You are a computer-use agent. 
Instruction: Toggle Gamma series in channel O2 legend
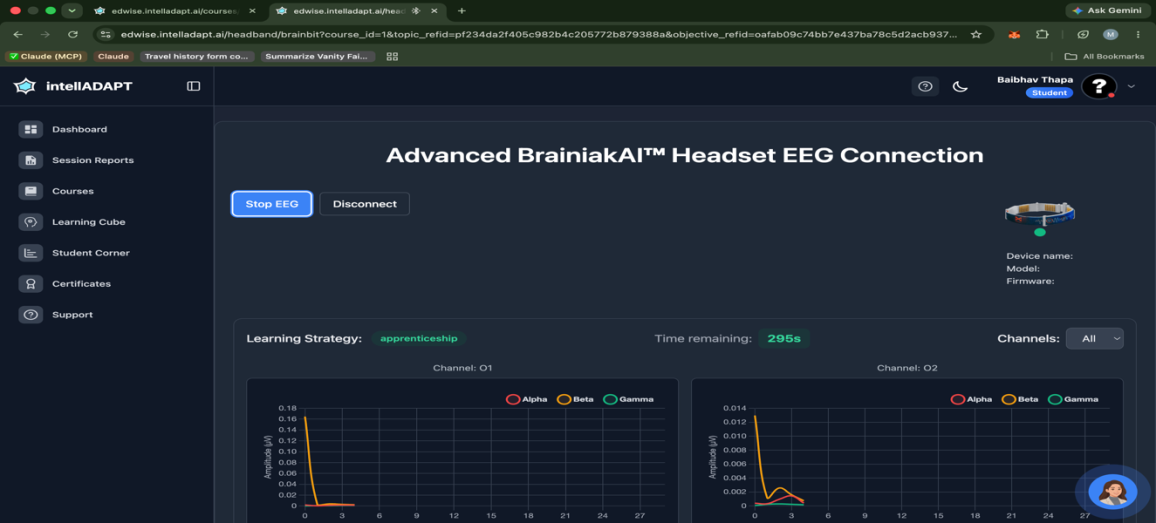point(1073,399)
